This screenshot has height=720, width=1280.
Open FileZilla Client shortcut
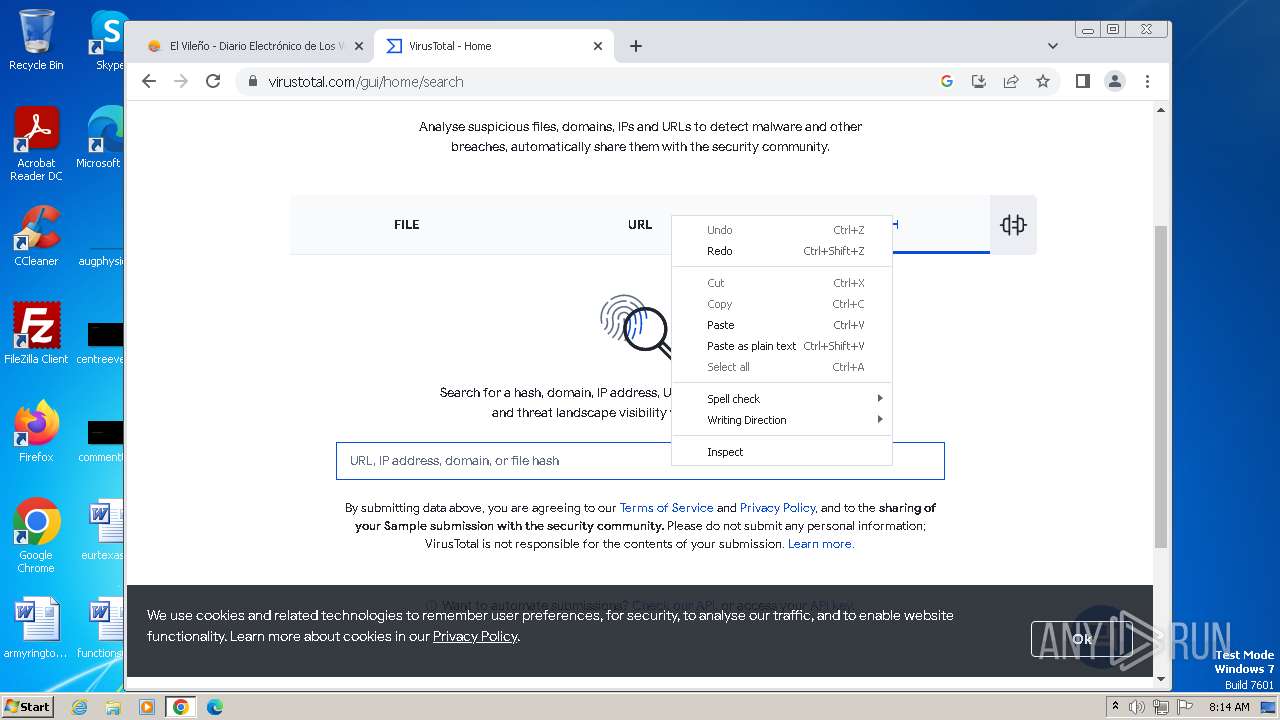pyautogui.click(x=36, y=333)
